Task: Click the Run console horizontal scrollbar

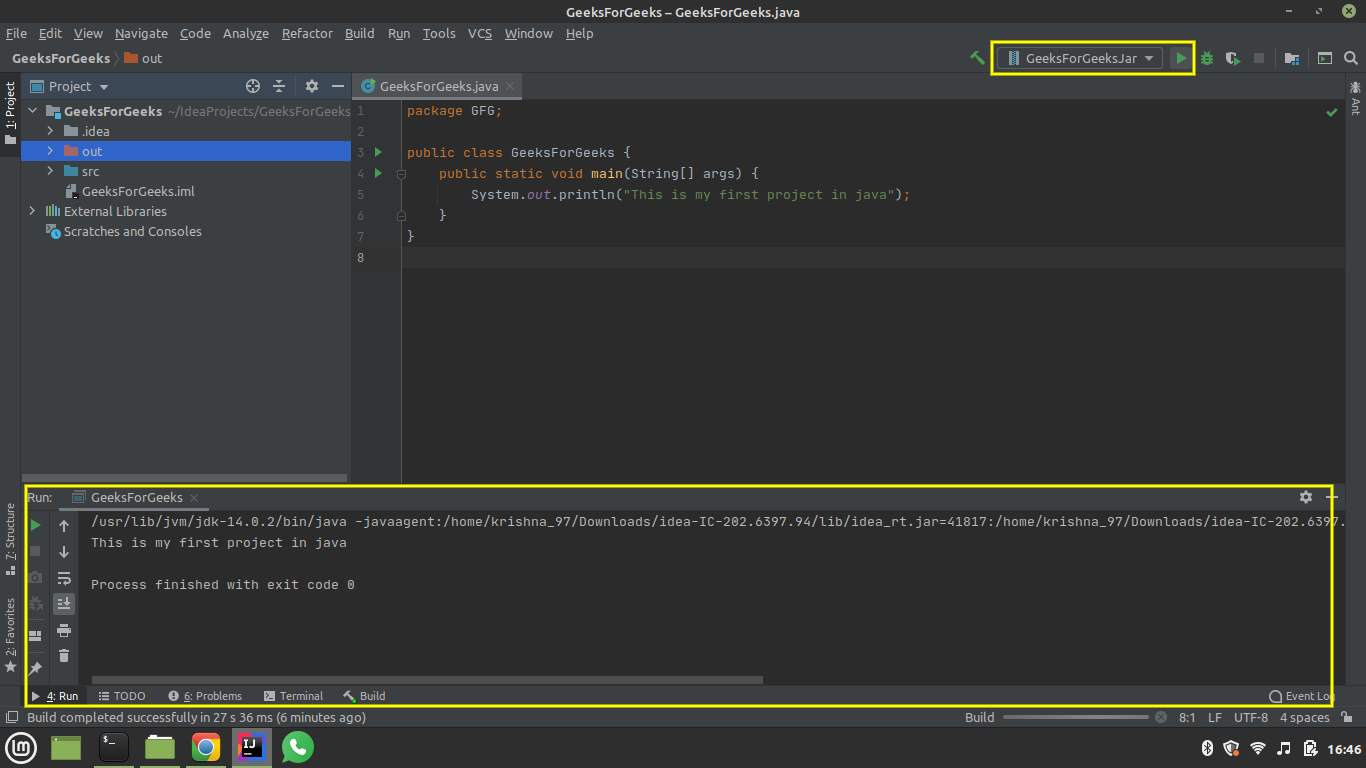Action: click(427, 680)
